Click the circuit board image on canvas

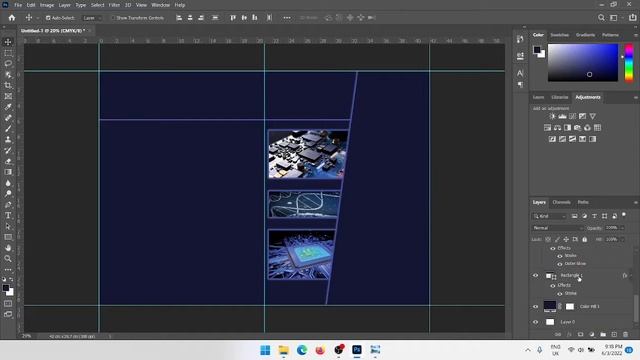click(x=307, y=154)
